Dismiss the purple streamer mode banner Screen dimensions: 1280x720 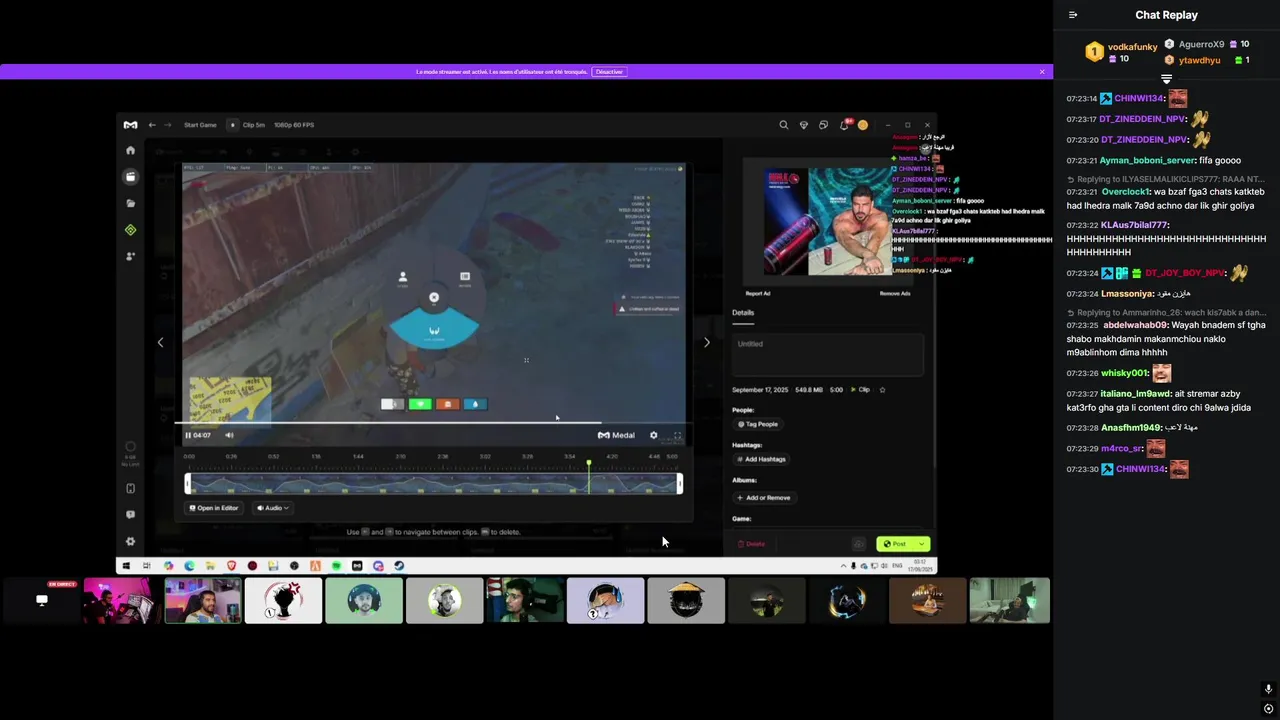[x=1042, y=72]
